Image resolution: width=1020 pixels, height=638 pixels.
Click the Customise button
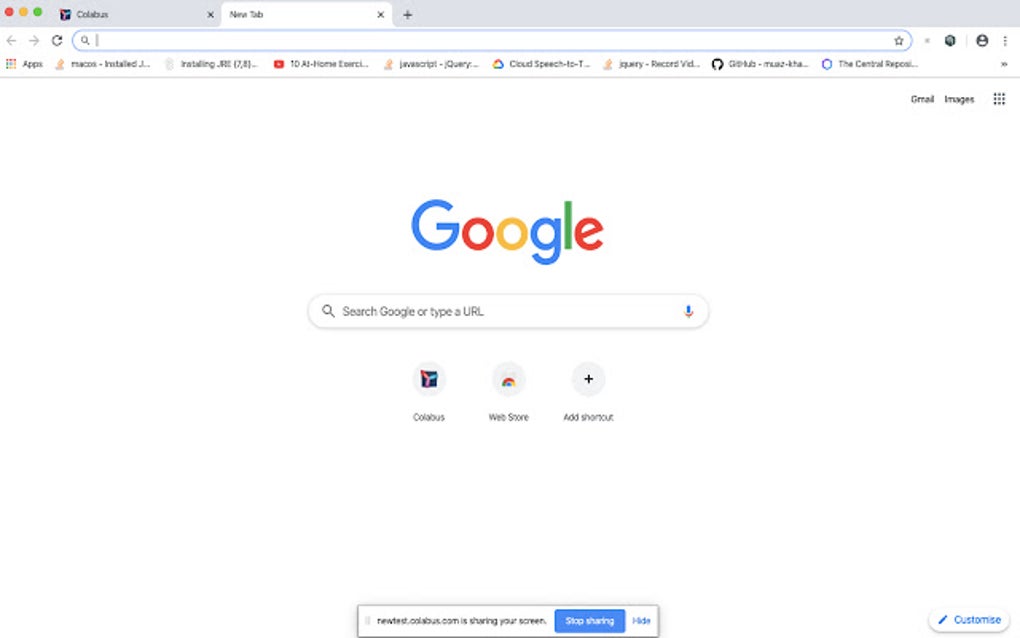pos(969,620)
